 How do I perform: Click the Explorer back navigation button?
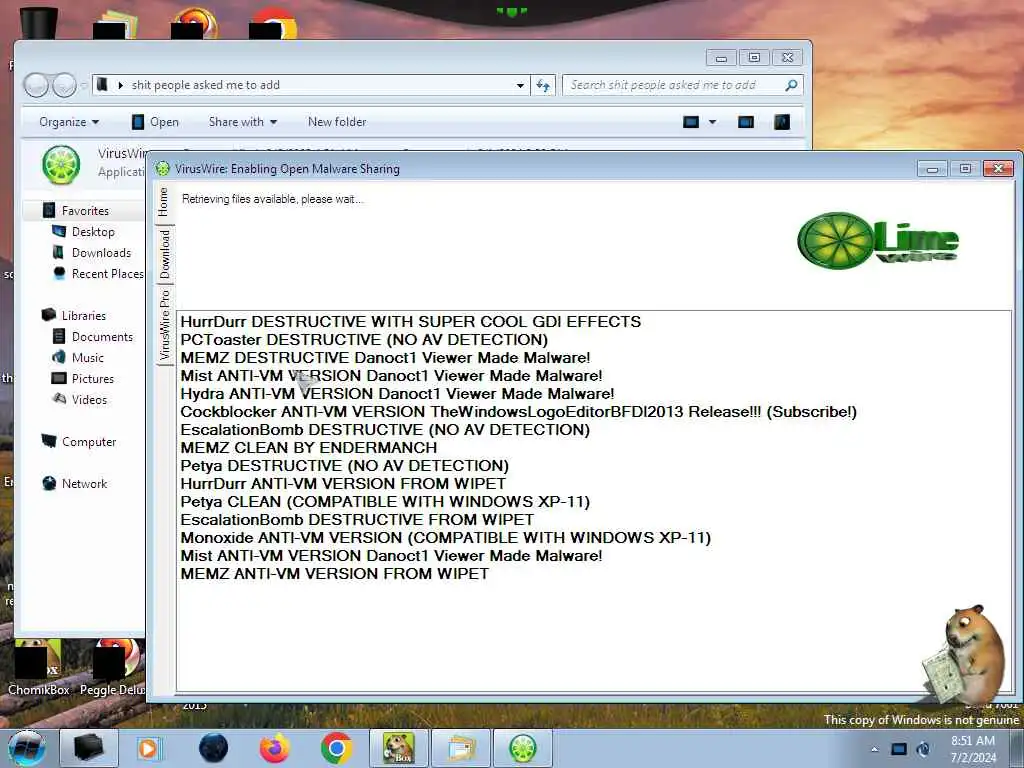point(36,85)
